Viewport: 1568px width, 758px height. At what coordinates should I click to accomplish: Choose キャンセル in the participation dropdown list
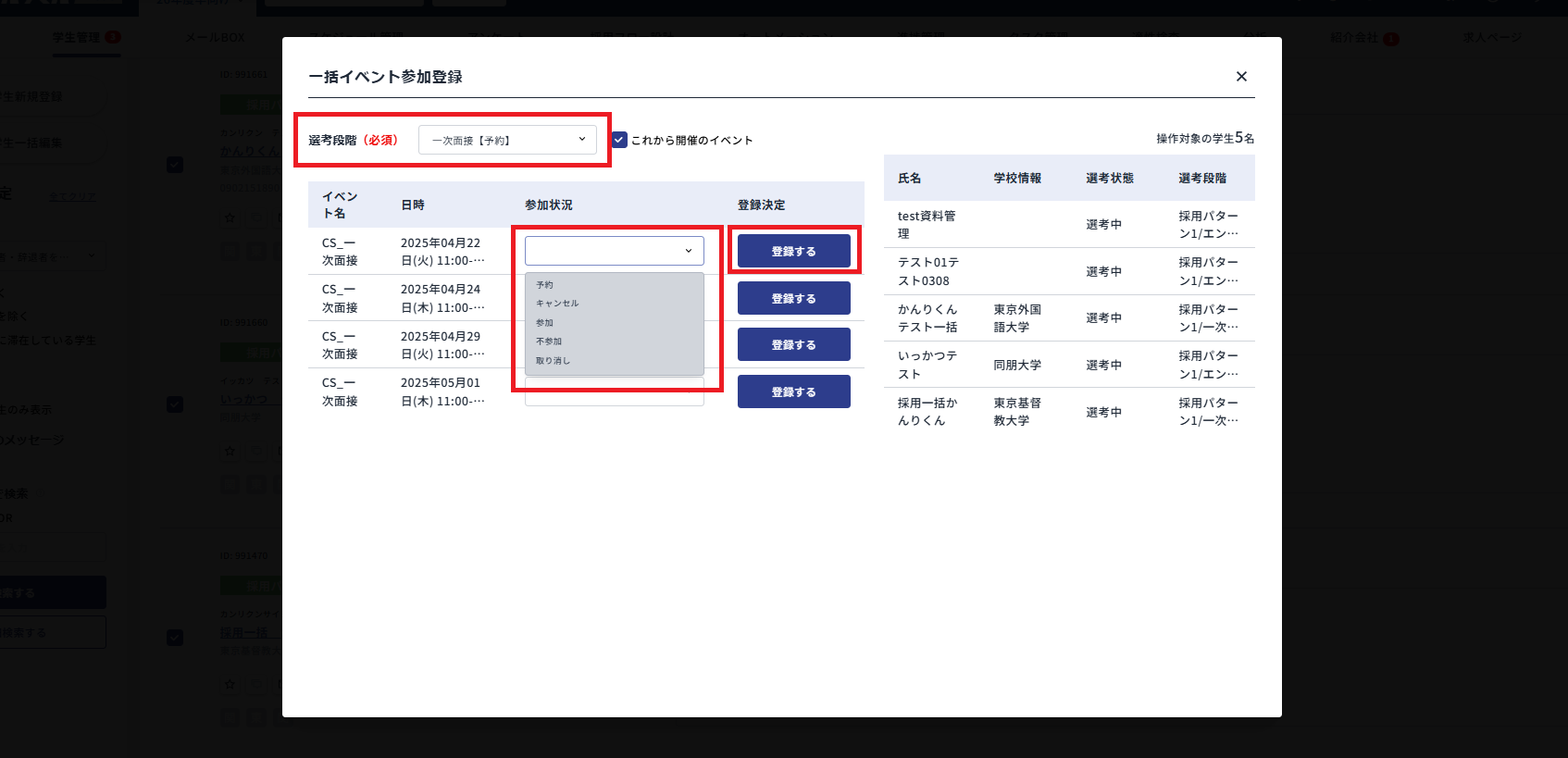[557, 304]
